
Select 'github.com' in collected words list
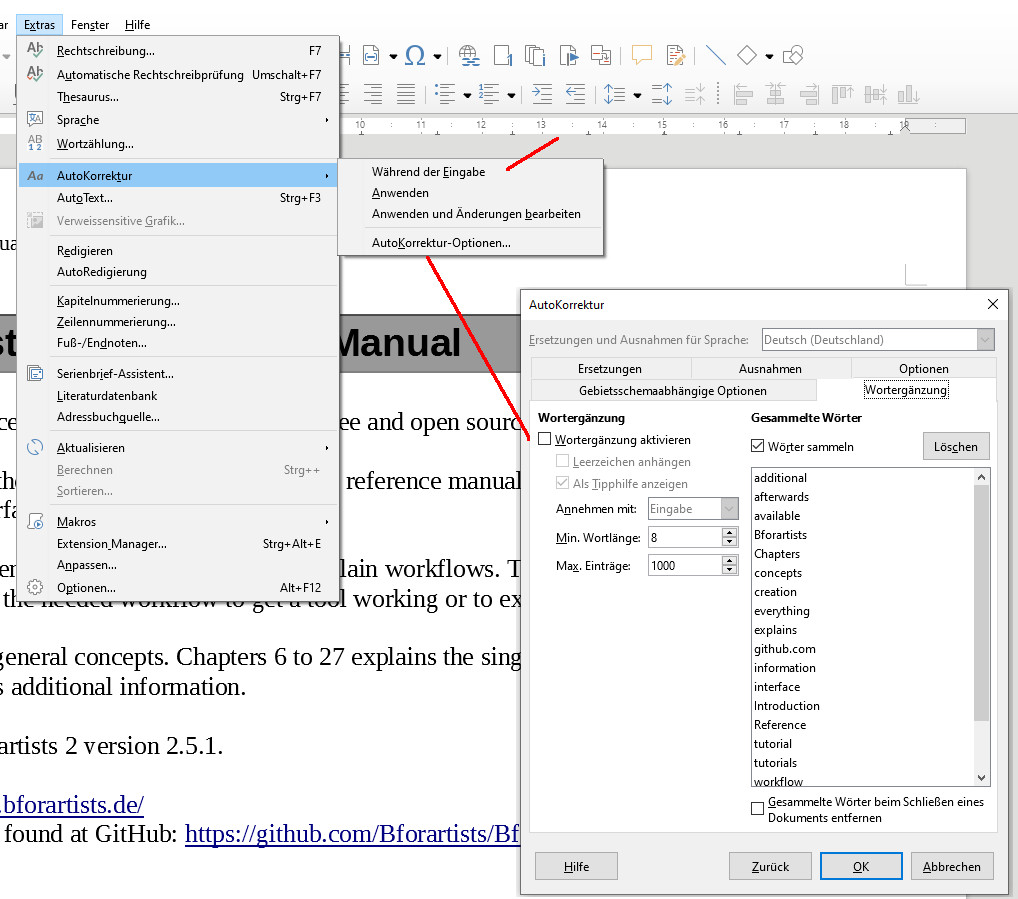coord(785,649)
